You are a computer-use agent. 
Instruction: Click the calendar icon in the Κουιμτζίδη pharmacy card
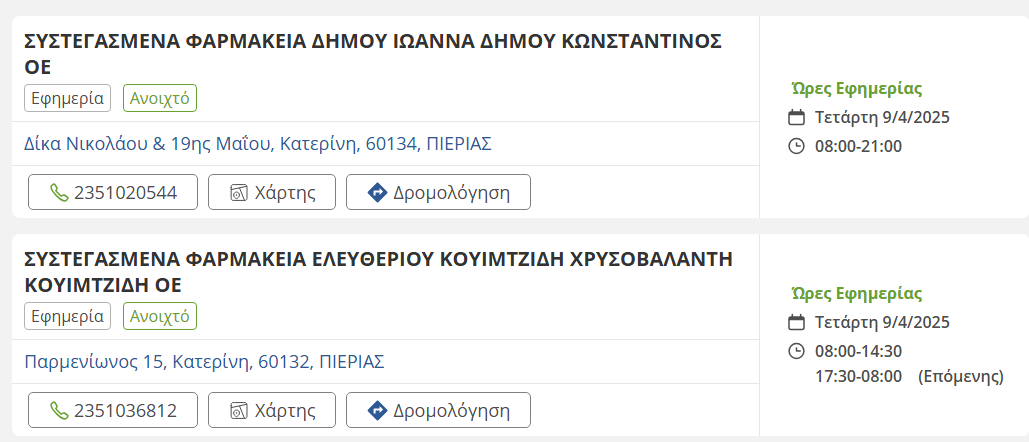[x=797, y=322]
